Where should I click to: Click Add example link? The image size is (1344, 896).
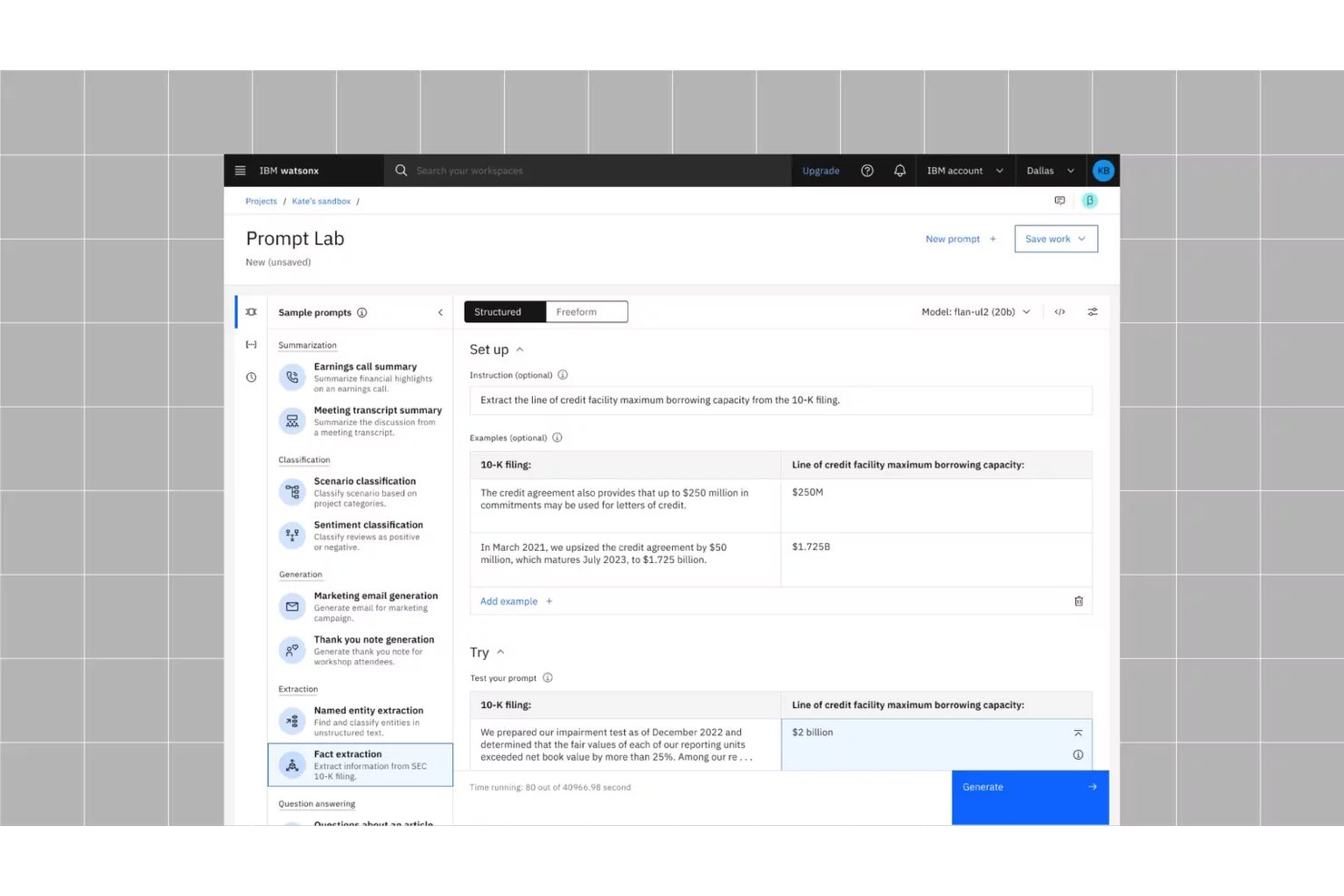click(517, 601)
